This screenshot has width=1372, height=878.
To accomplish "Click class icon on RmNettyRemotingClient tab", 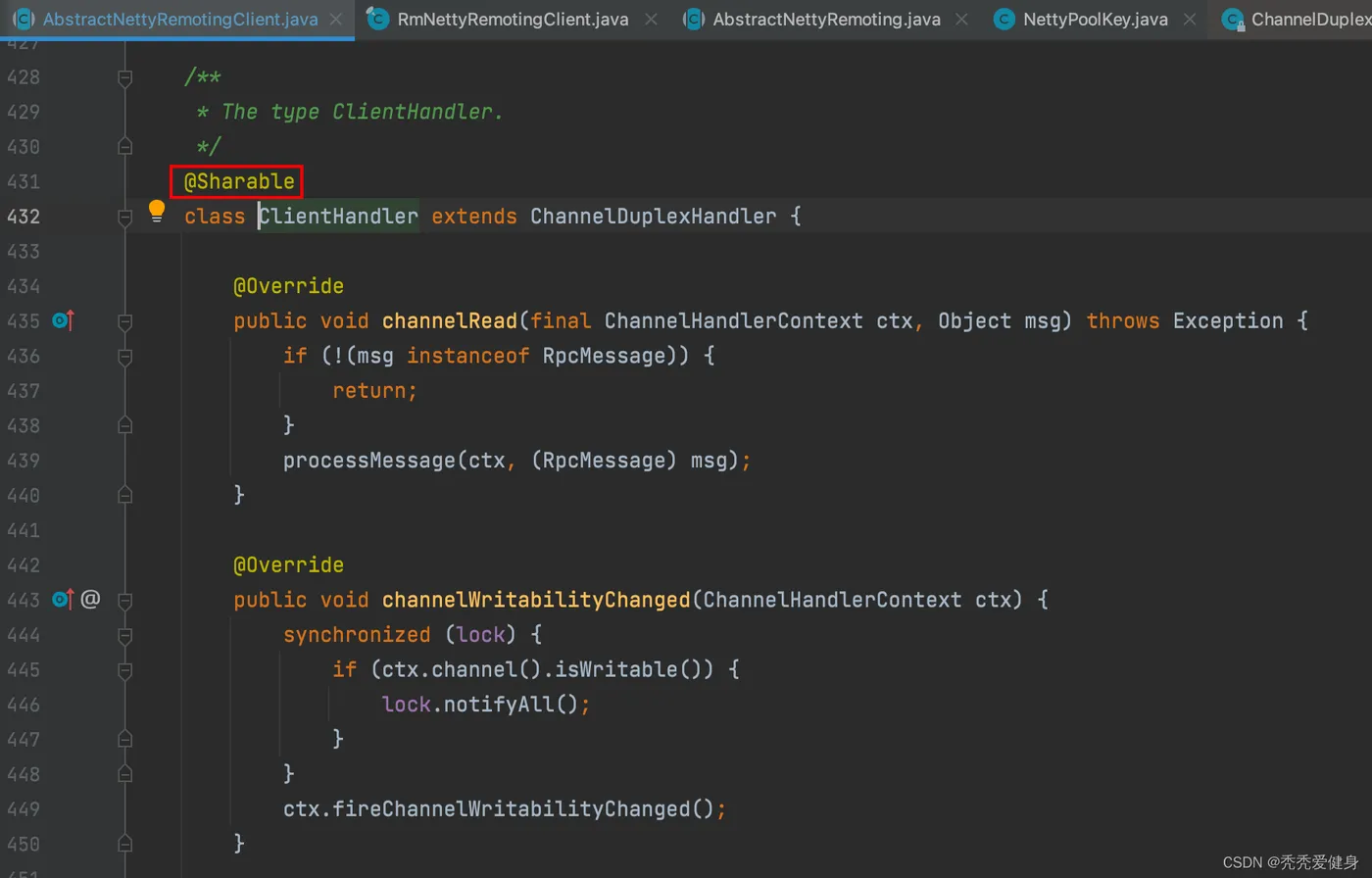I will point(377,18).
